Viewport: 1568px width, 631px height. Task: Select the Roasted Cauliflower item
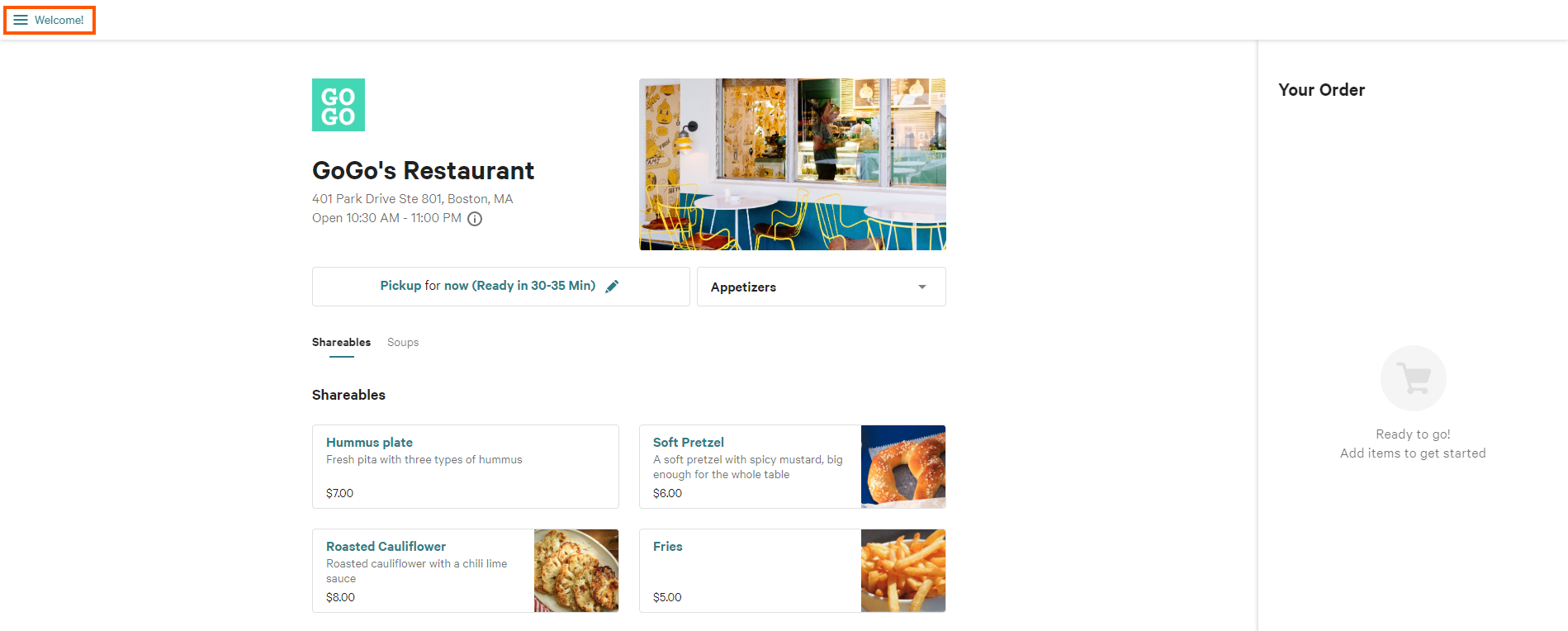[x=466, y=571]
